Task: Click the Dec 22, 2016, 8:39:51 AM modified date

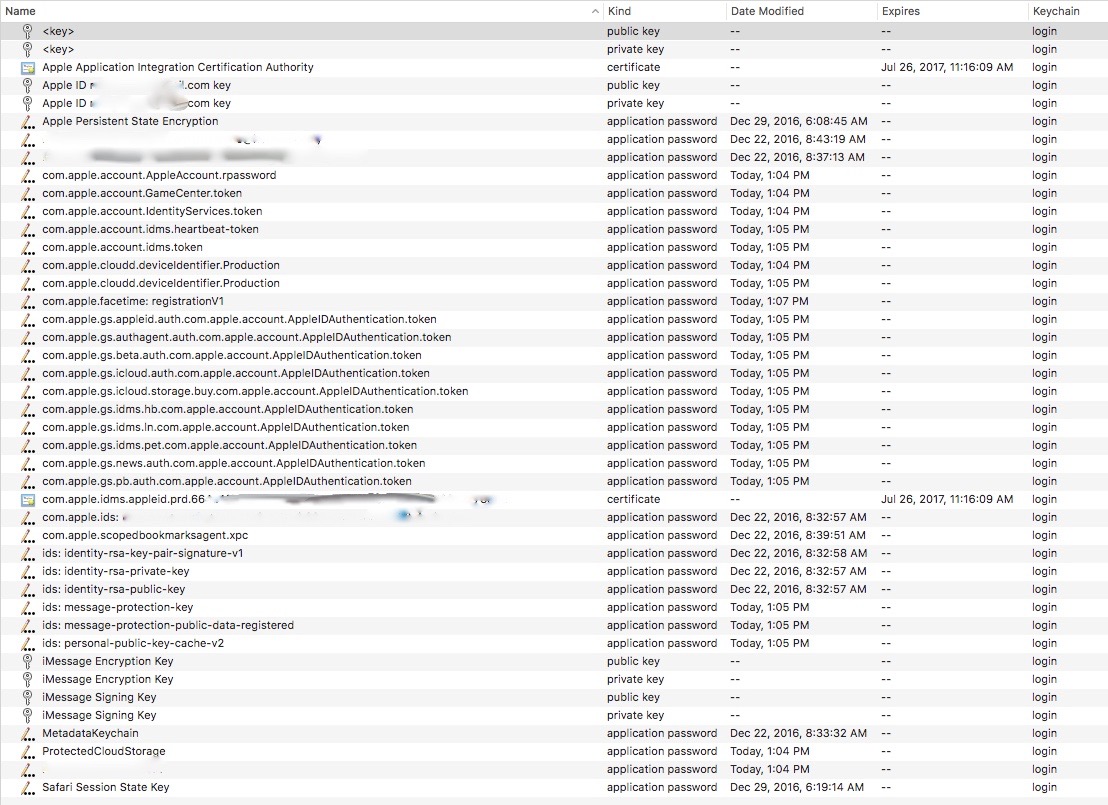Action: point(798,536)
